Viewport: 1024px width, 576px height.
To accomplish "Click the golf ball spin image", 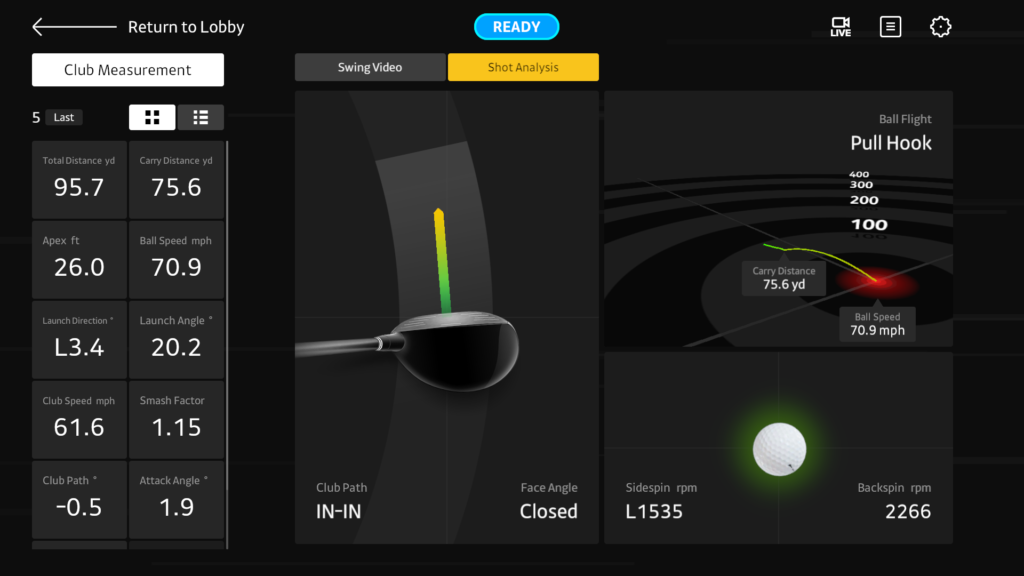I will click(779, 448).
